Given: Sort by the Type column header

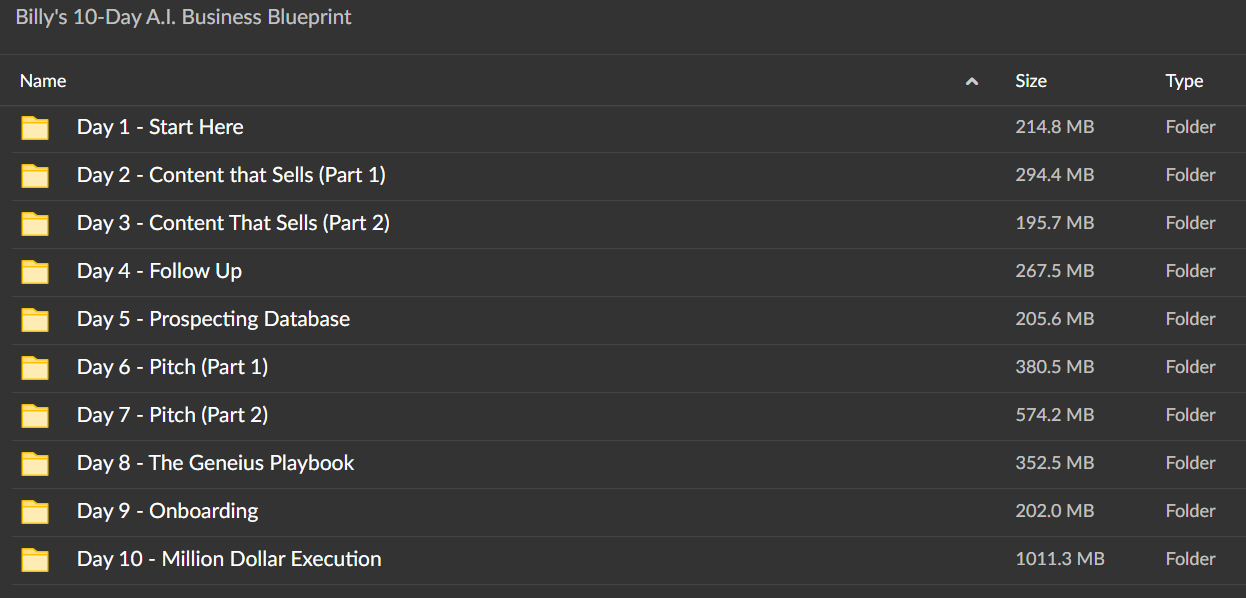Looking at the screenshot, I should point(1184,81).
